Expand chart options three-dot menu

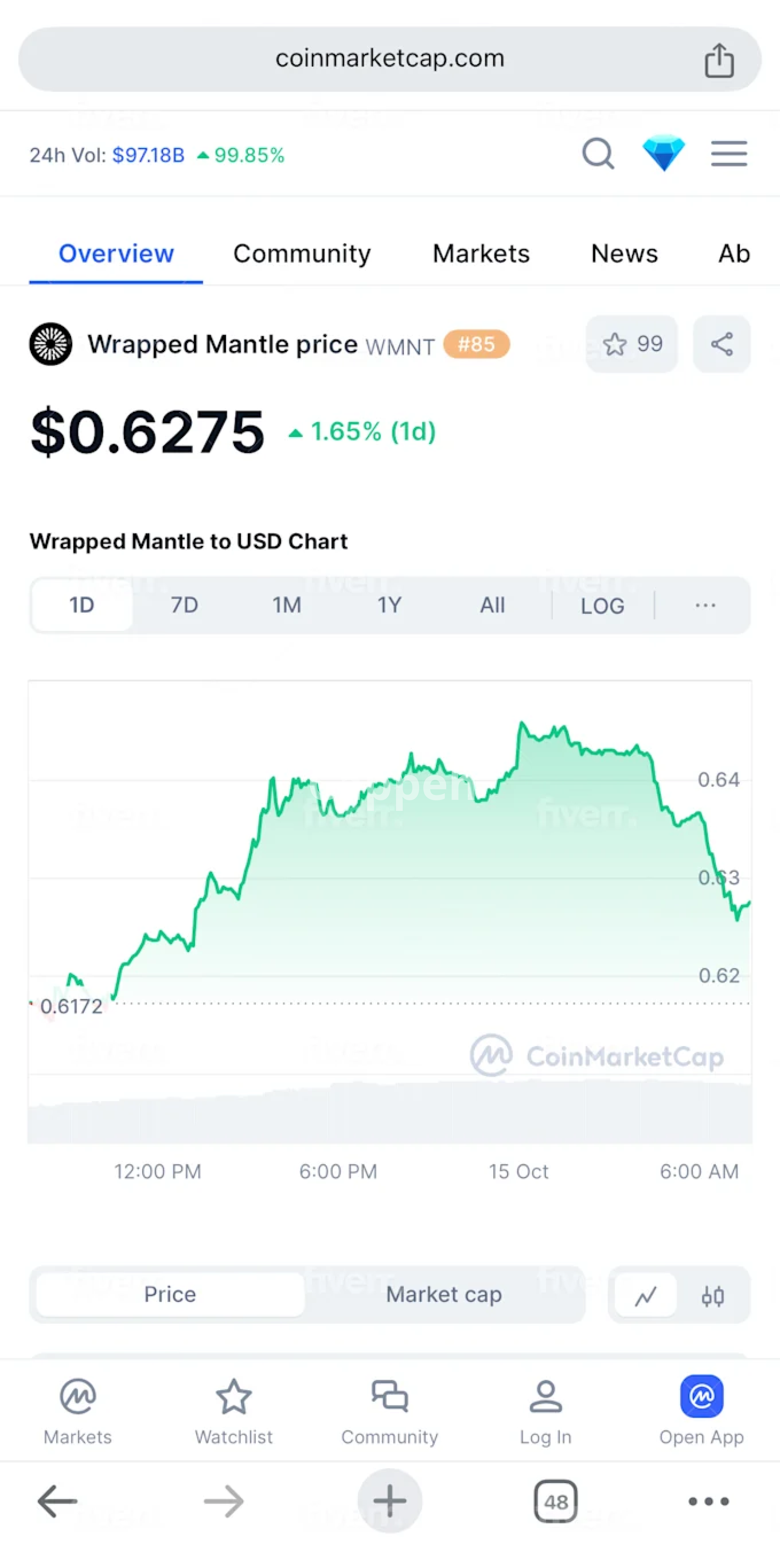point(705,605)
